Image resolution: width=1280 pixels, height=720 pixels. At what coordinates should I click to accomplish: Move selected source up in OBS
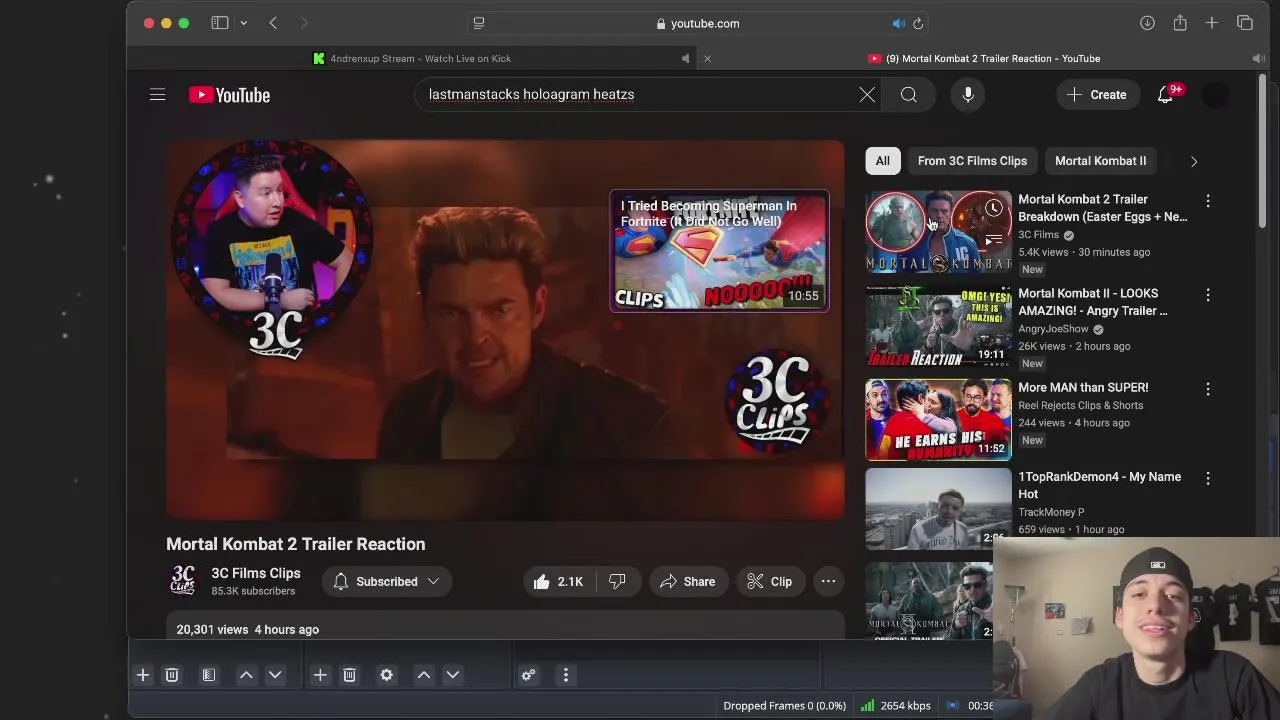click(424, 676)
